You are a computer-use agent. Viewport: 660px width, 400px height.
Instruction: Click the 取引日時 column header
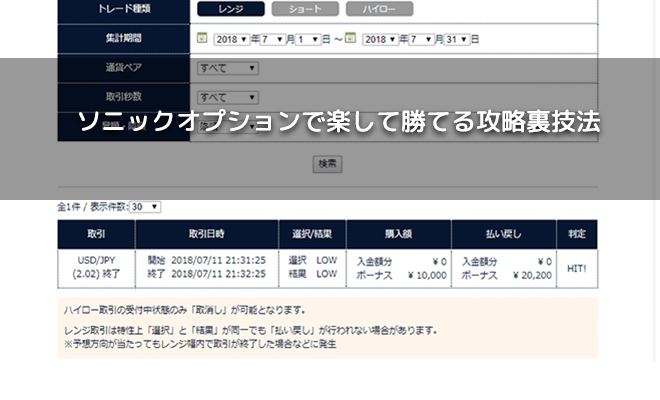207,234
